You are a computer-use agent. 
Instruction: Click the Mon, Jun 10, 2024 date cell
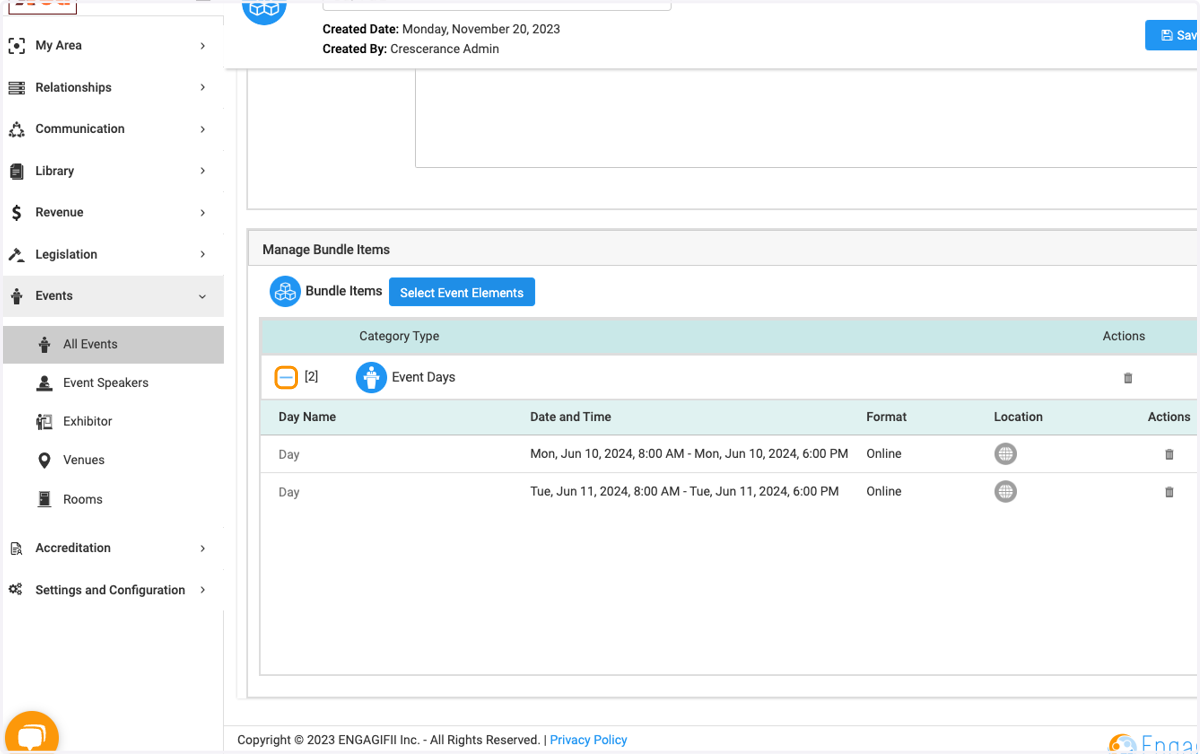[x=689, y=454]
